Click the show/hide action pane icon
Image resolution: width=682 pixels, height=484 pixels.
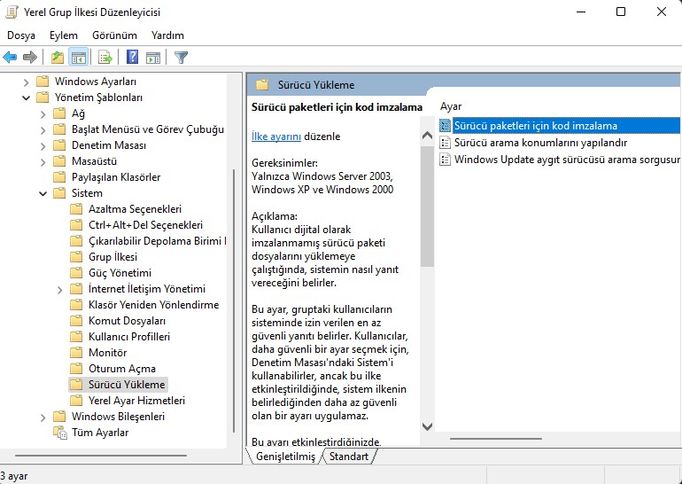(x=153, y=57)
